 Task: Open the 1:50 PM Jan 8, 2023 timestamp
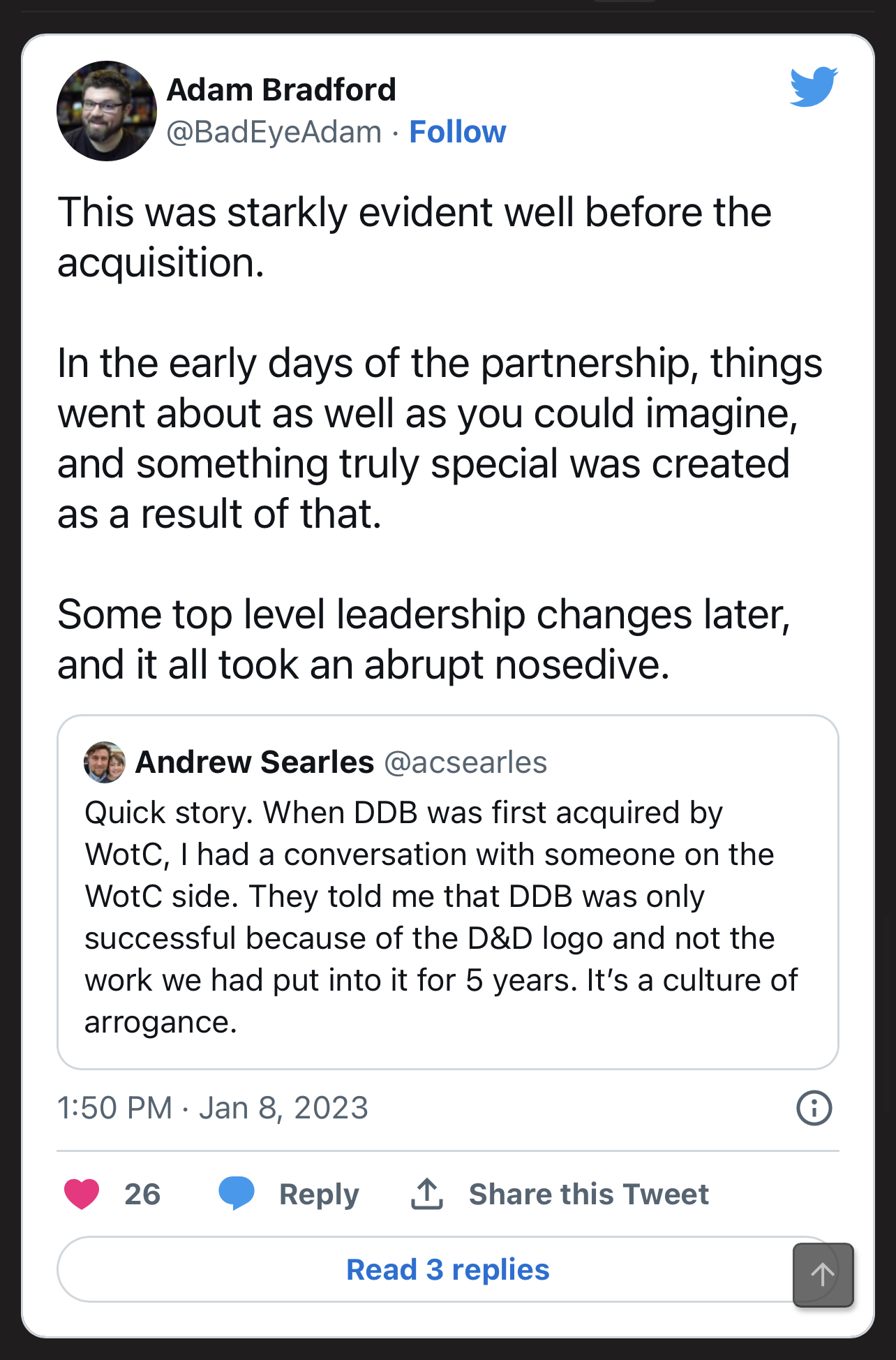pyautogui.click(x=212, y=1108)
